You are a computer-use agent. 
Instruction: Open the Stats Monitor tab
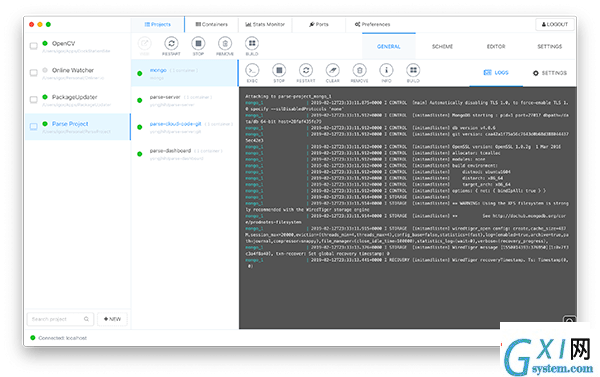[x=265, y=24]
